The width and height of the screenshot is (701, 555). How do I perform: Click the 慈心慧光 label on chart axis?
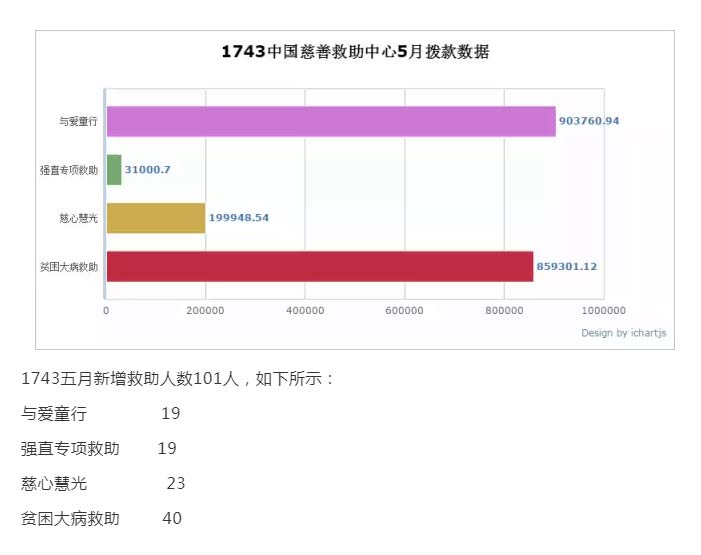[x=78, y=218]
